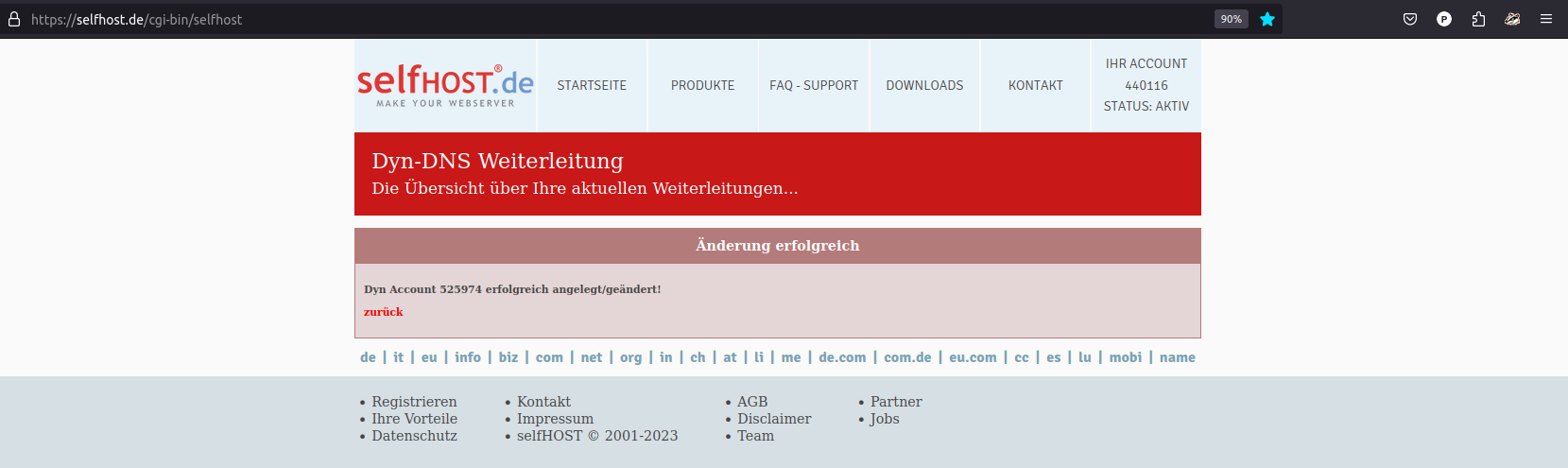Viewport: 1568px width, 468px height.
Task: Open the STARTSEITE navigation tab
Action: click(x=592, y=85)
